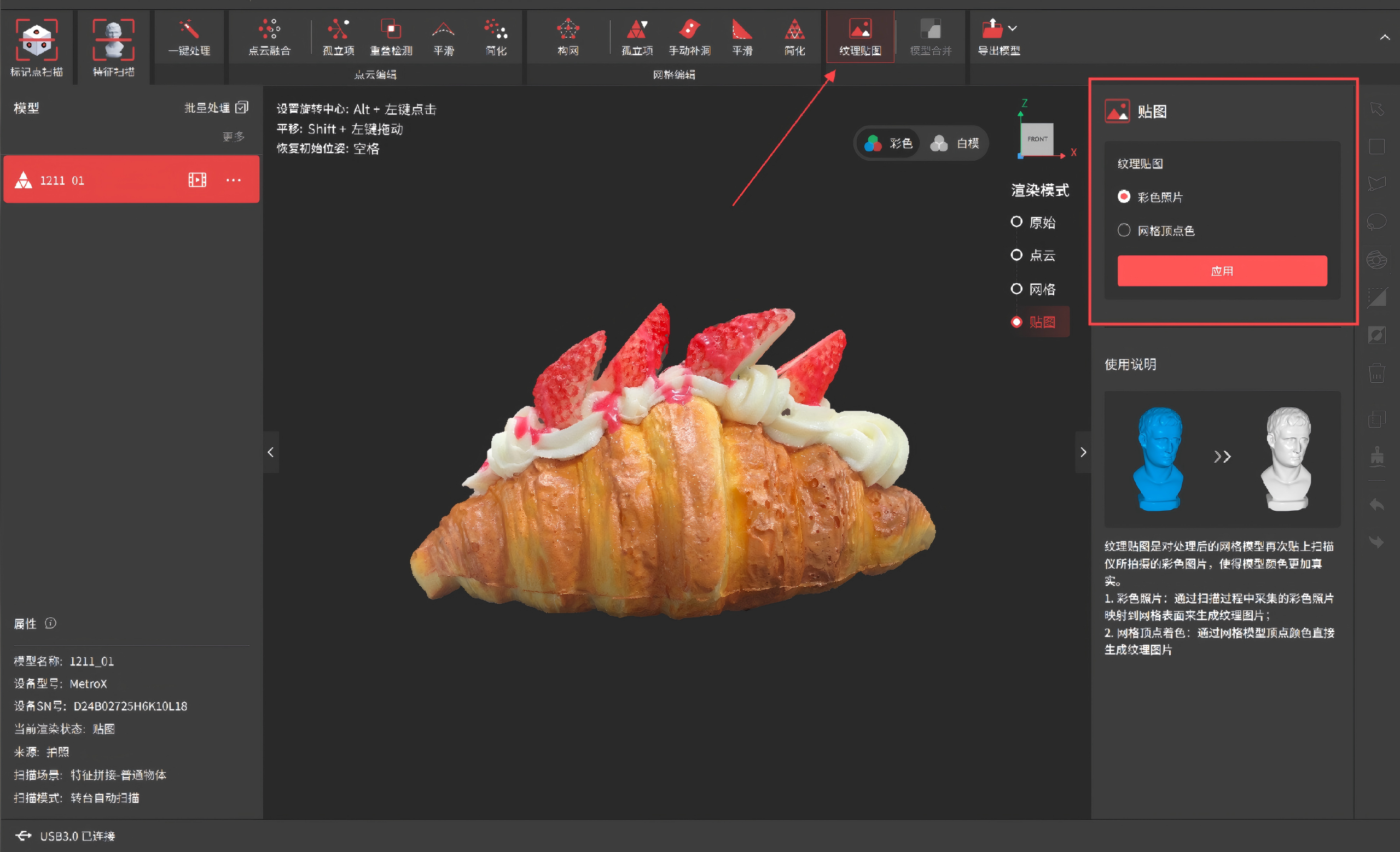Image resolution: width=1400 pixels, height=852 pixels.
Task: Collapse the top ribbon toolbar chevron
Action: point(1385,38)
